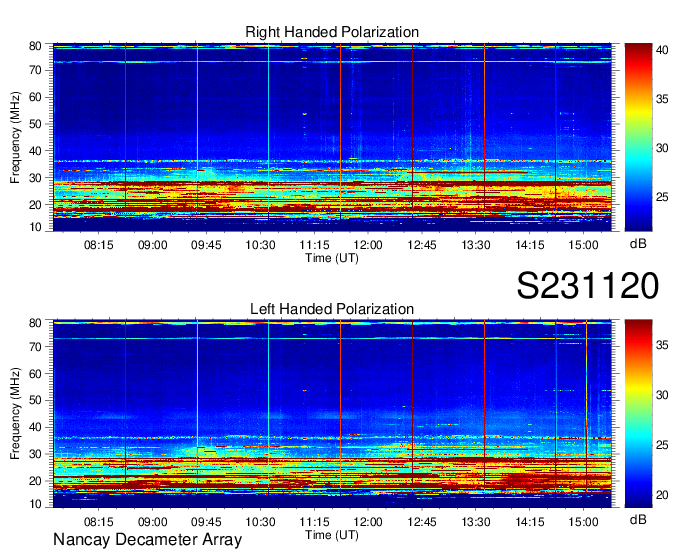Click the 20 tick on the lower color bar

662,495
